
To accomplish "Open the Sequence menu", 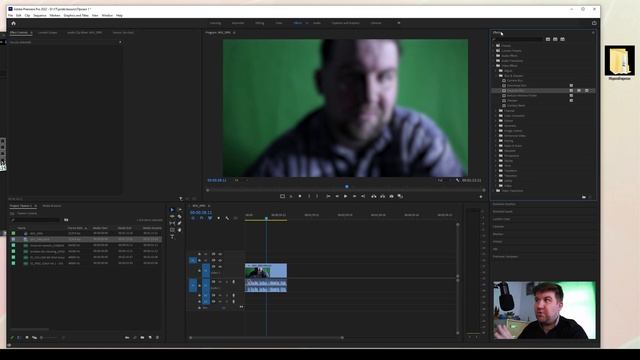I will [40, 16].
